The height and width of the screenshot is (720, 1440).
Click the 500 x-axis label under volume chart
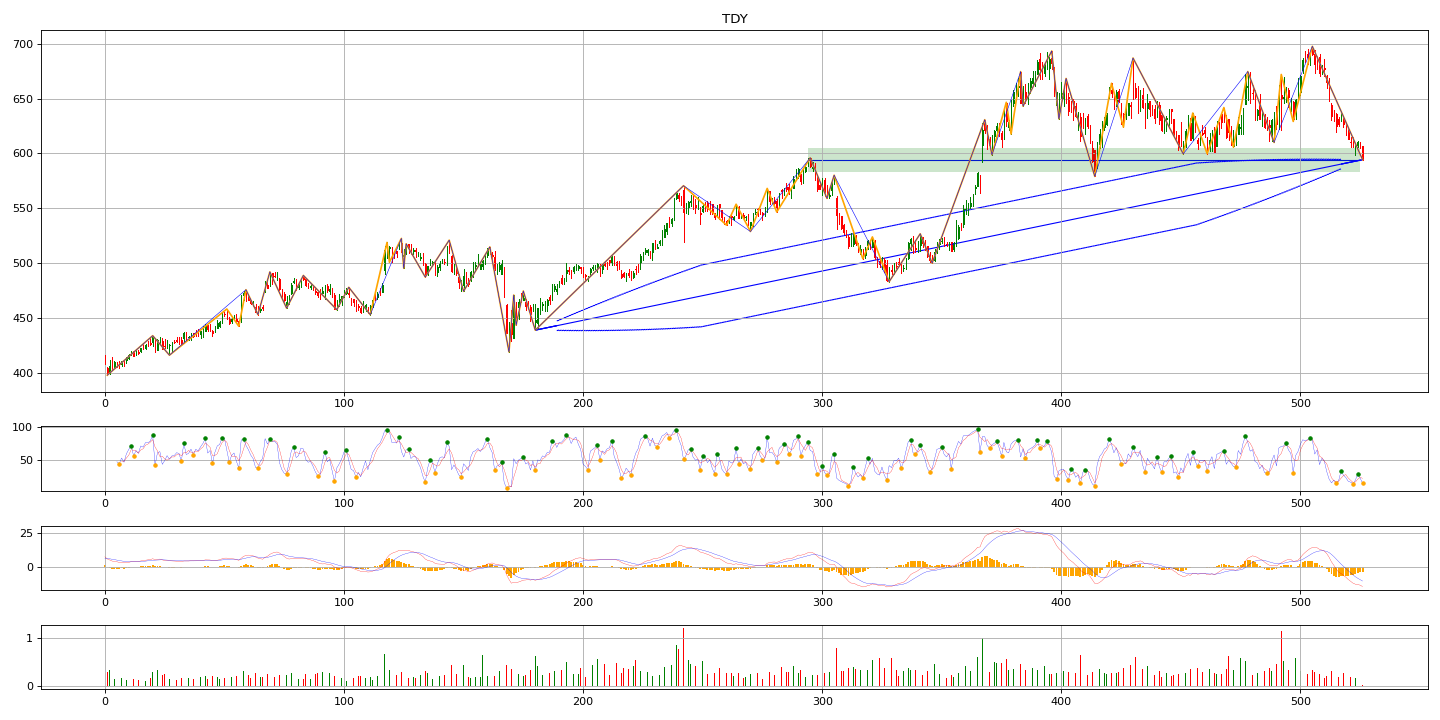1300,702
